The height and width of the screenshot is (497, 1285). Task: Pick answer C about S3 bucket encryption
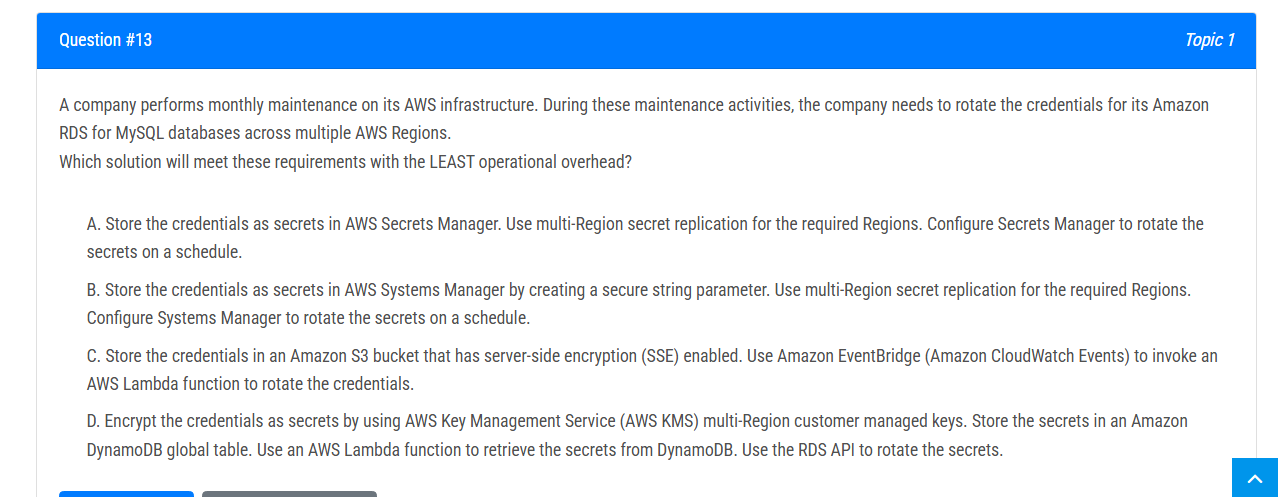coord(652,370)
